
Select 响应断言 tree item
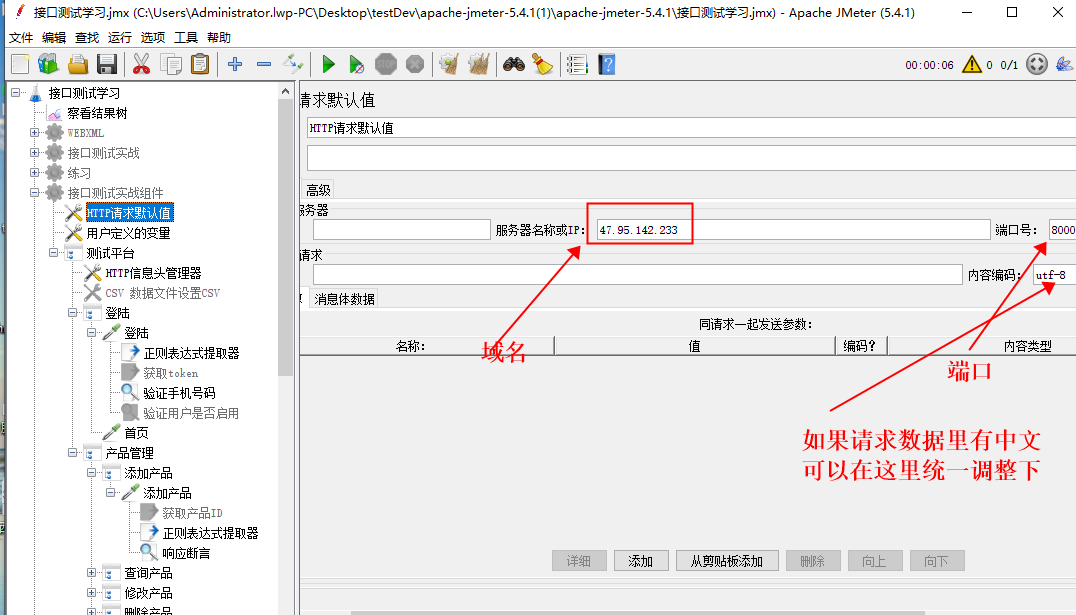point(186,553)
